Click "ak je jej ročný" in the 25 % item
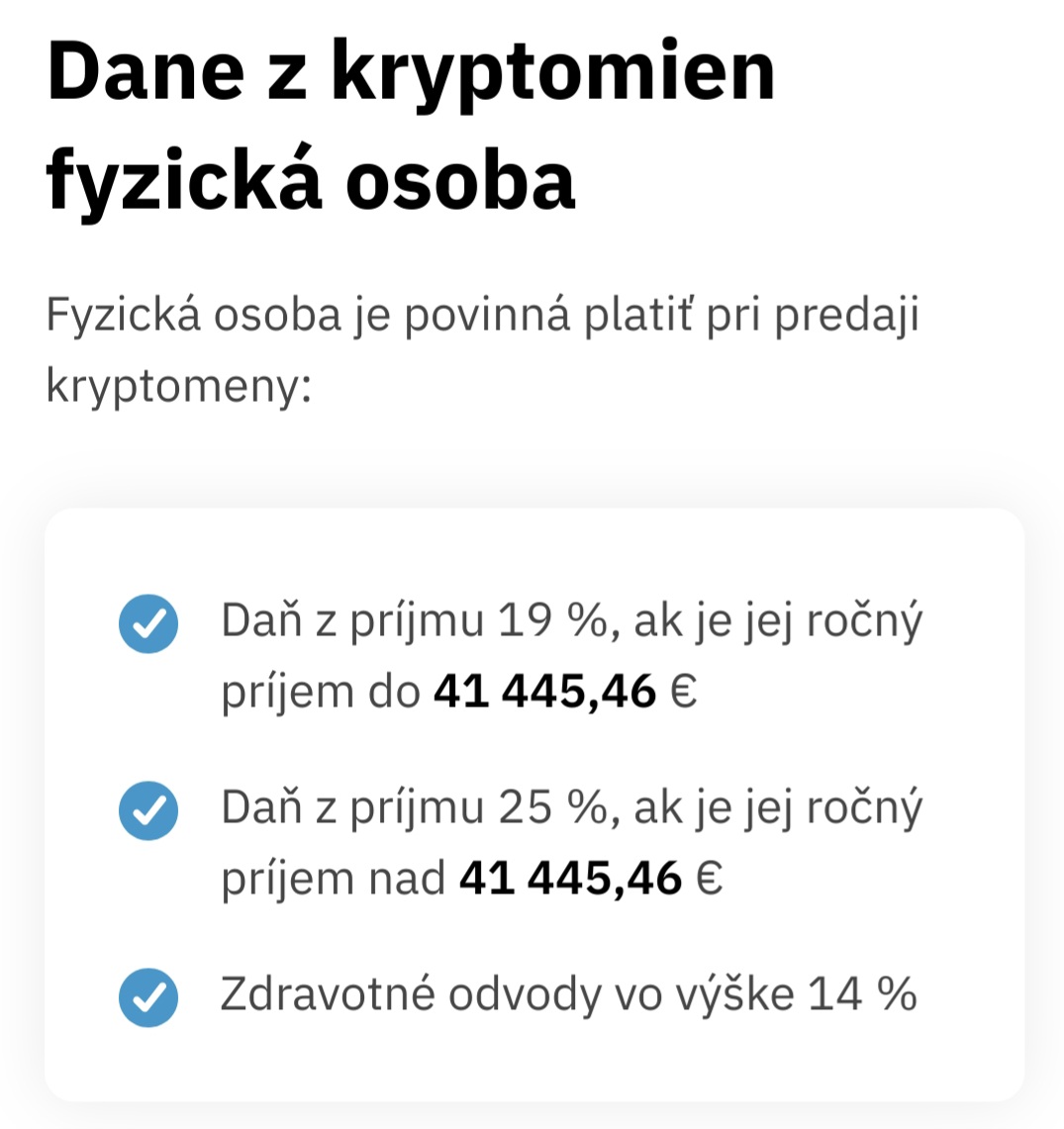 [x=778, y=807]
